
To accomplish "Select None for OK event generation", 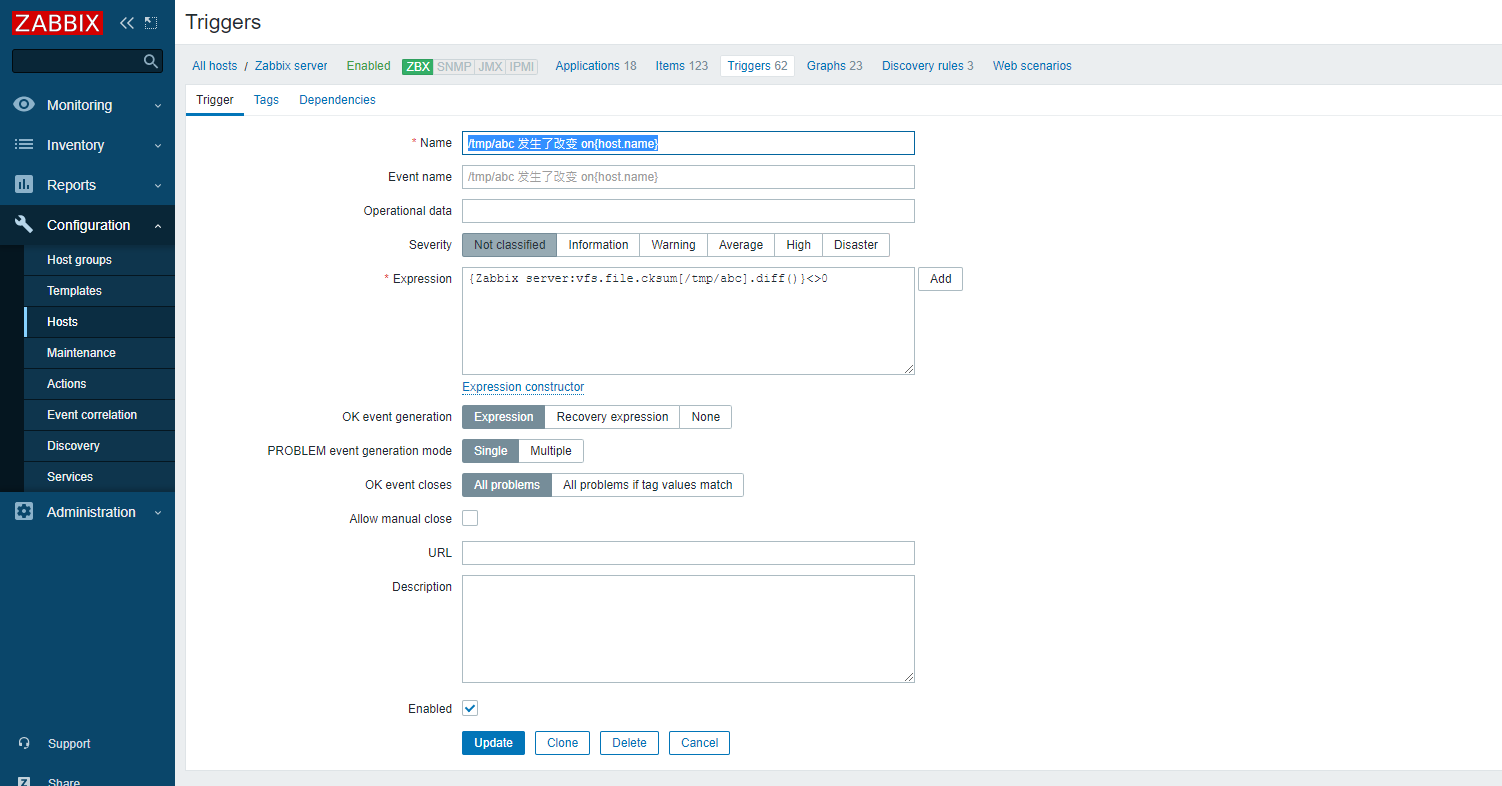I will point(706,417).
